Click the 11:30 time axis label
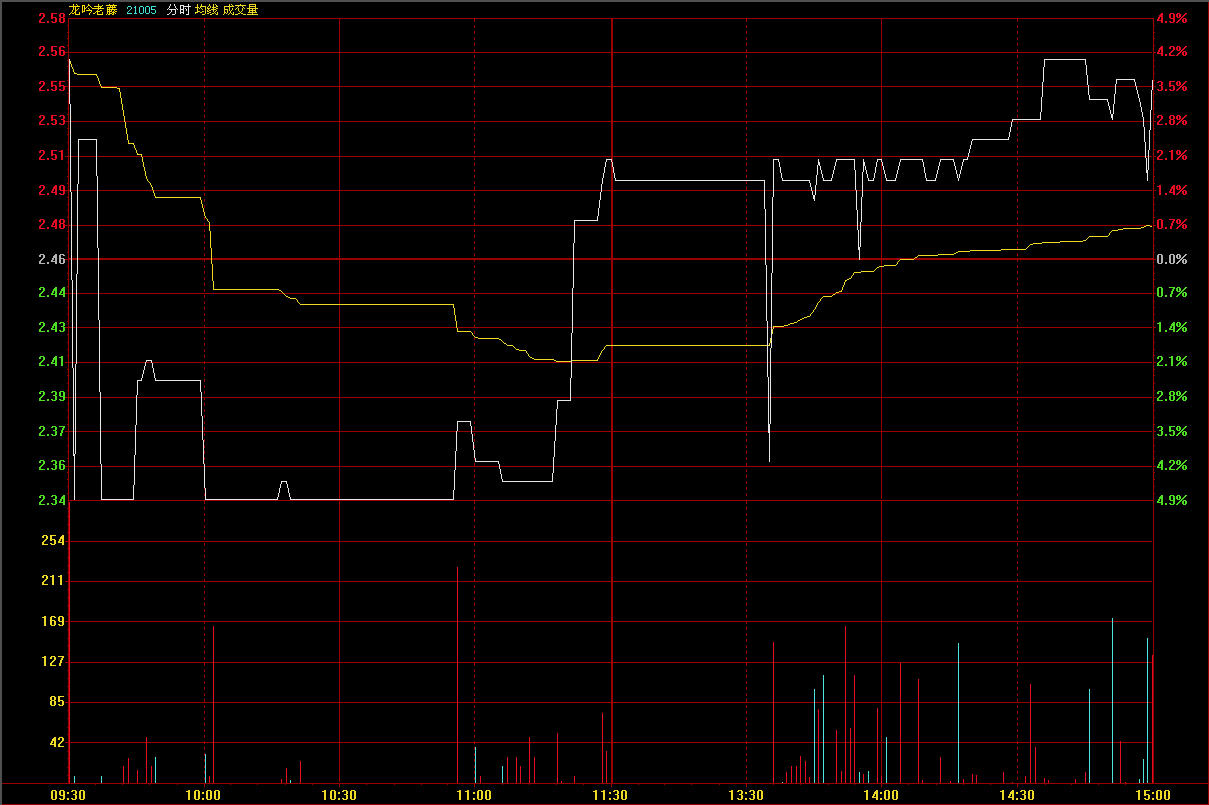Image resolution: width=1209 pixels, height=805 pixels. [x=610, y=795]
